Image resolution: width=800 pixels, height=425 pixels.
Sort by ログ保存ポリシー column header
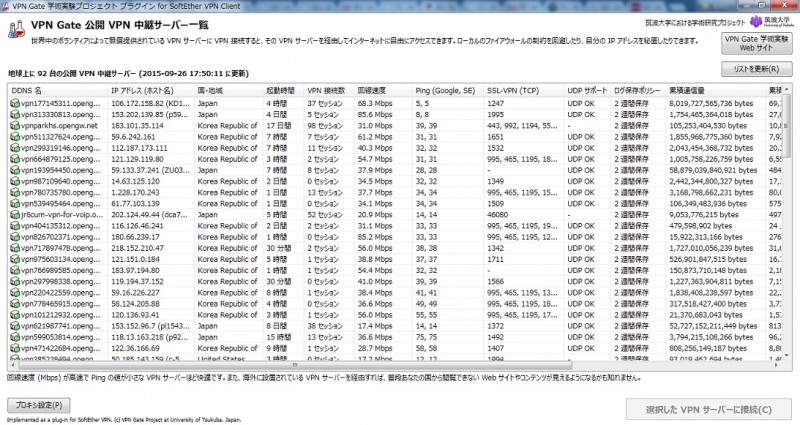(638, 91)
